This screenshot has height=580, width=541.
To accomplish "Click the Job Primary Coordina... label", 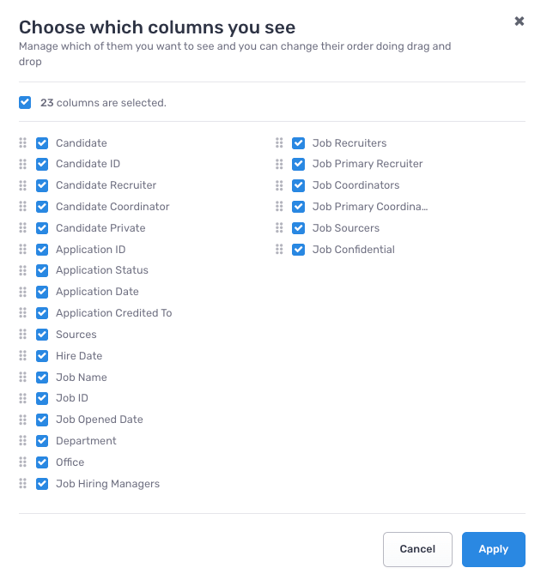I will click(370, 206).
